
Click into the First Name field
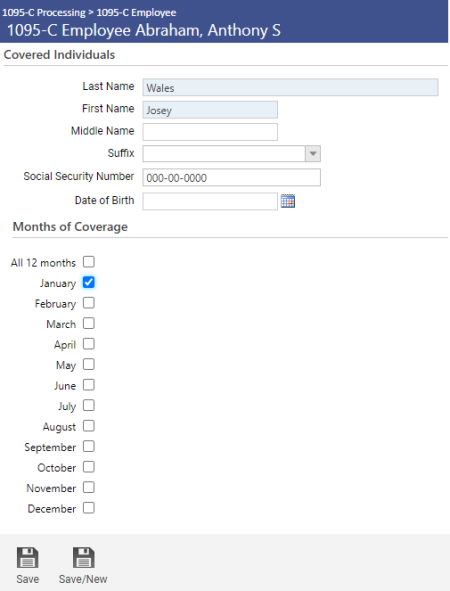[210, 110]
